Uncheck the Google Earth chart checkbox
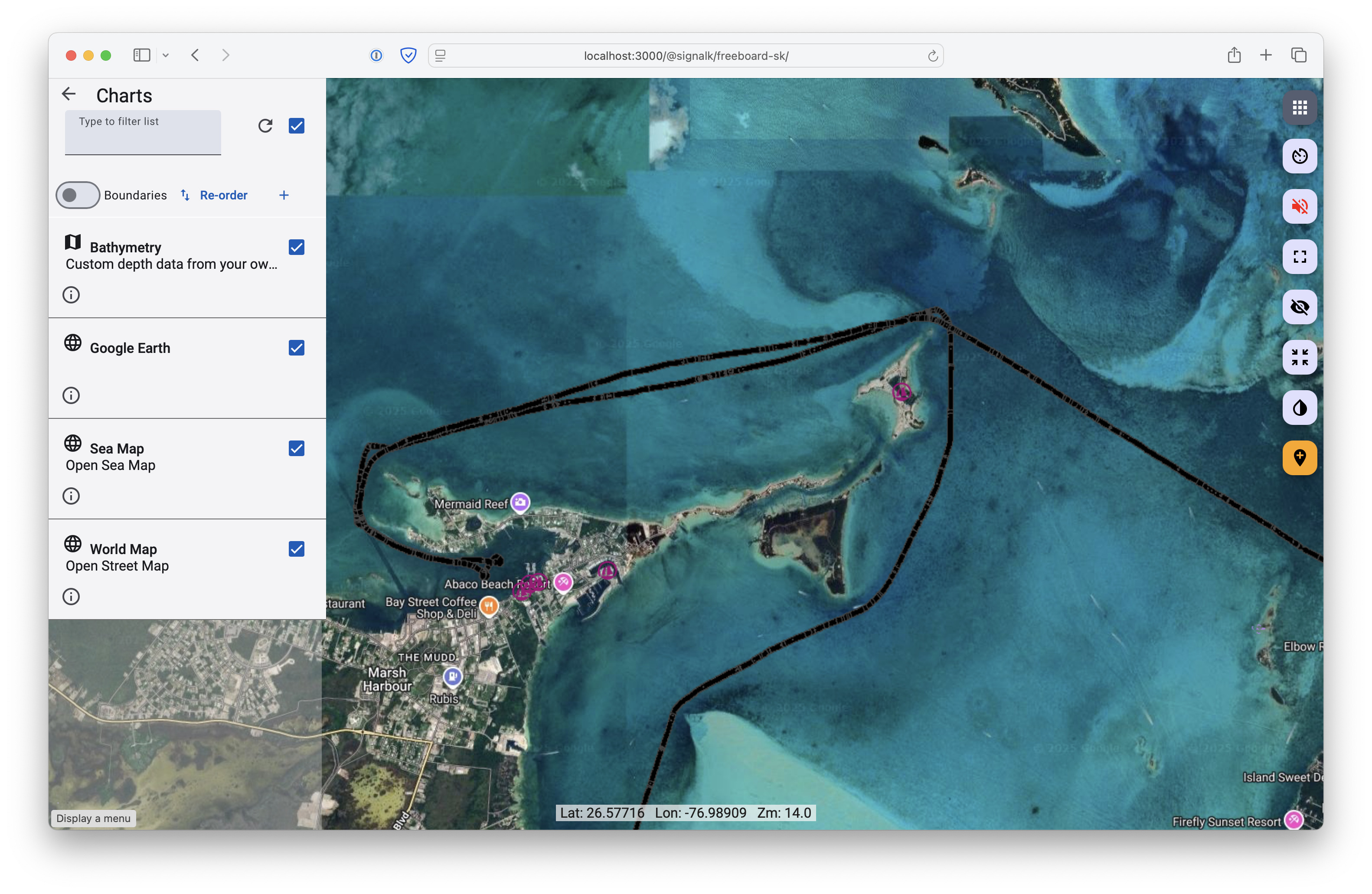Image resolution: width=1372 pixels, height=894 pixels. (x=296, y=348)
